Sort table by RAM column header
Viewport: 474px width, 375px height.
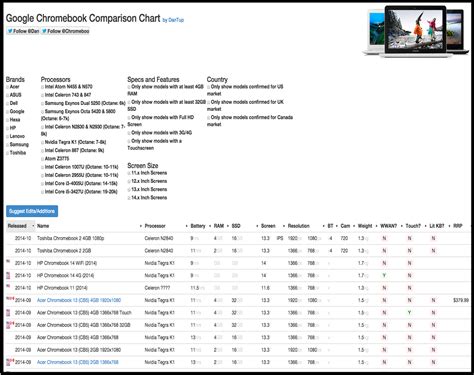click(219, 226)
